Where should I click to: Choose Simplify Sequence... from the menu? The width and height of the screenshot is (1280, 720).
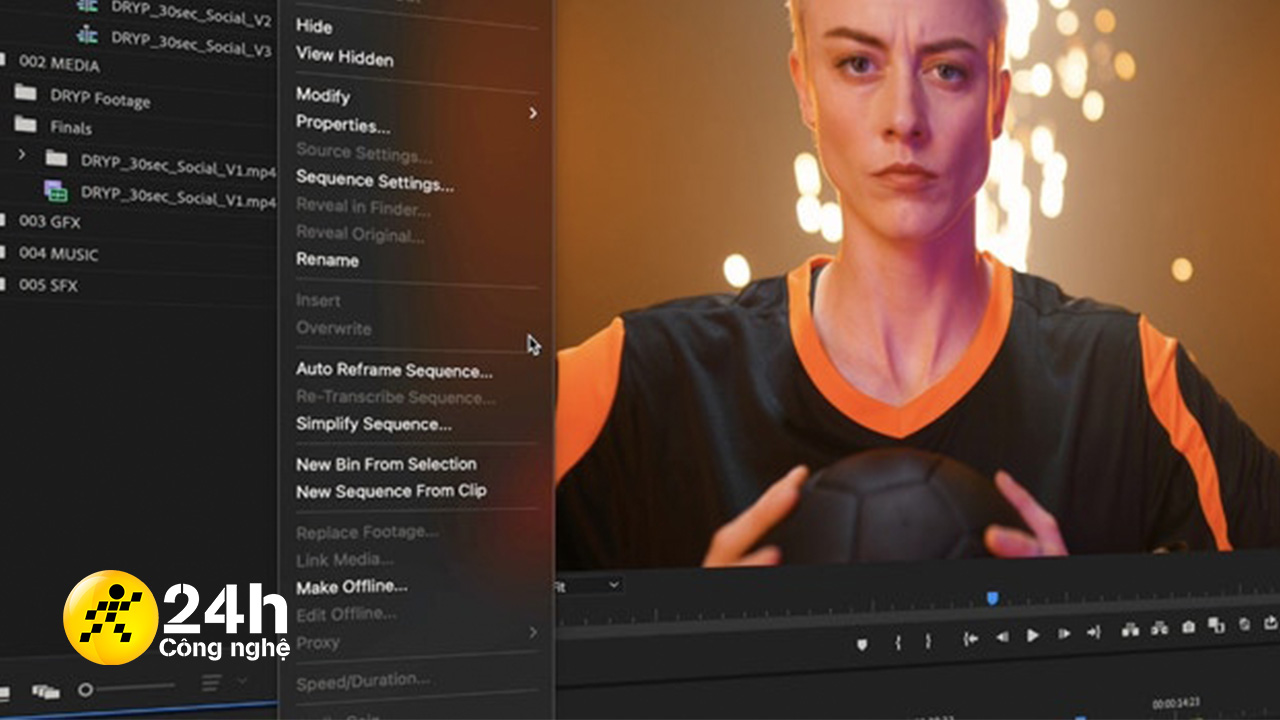click(374, 424)
